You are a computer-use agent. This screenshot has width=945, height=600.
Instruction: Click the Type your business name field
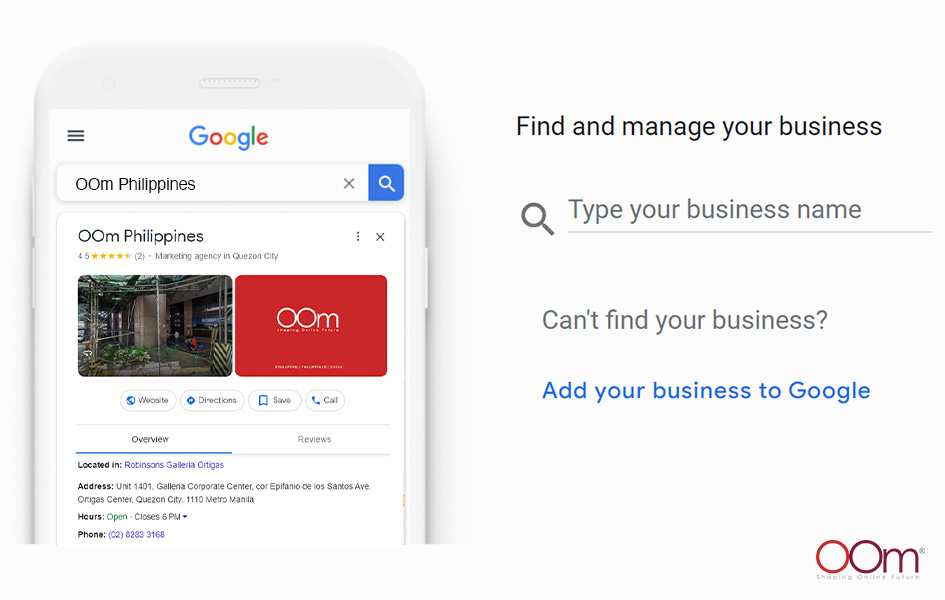(749, 211)
